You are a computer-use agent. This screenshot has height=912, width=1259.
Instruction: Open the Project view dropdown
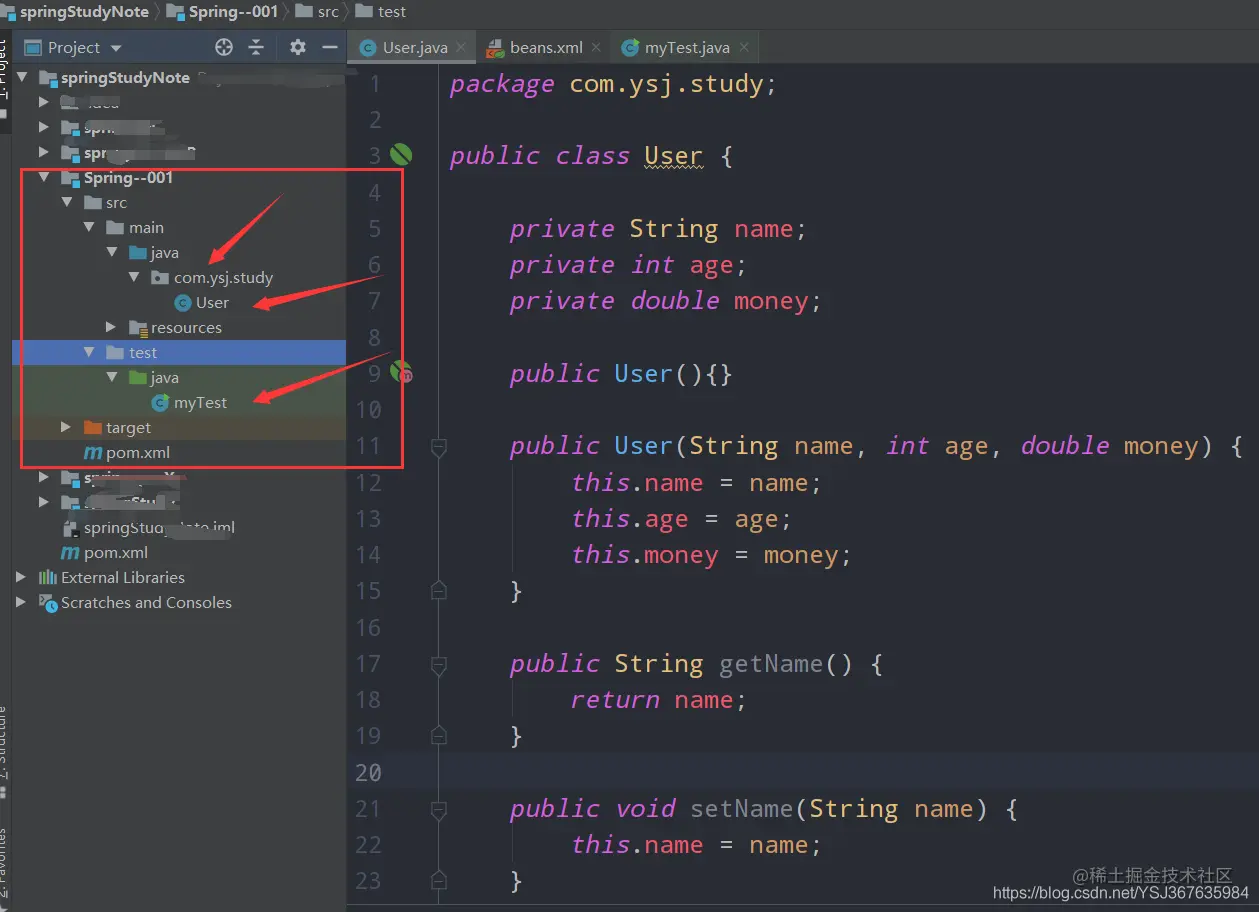[116, 48]
